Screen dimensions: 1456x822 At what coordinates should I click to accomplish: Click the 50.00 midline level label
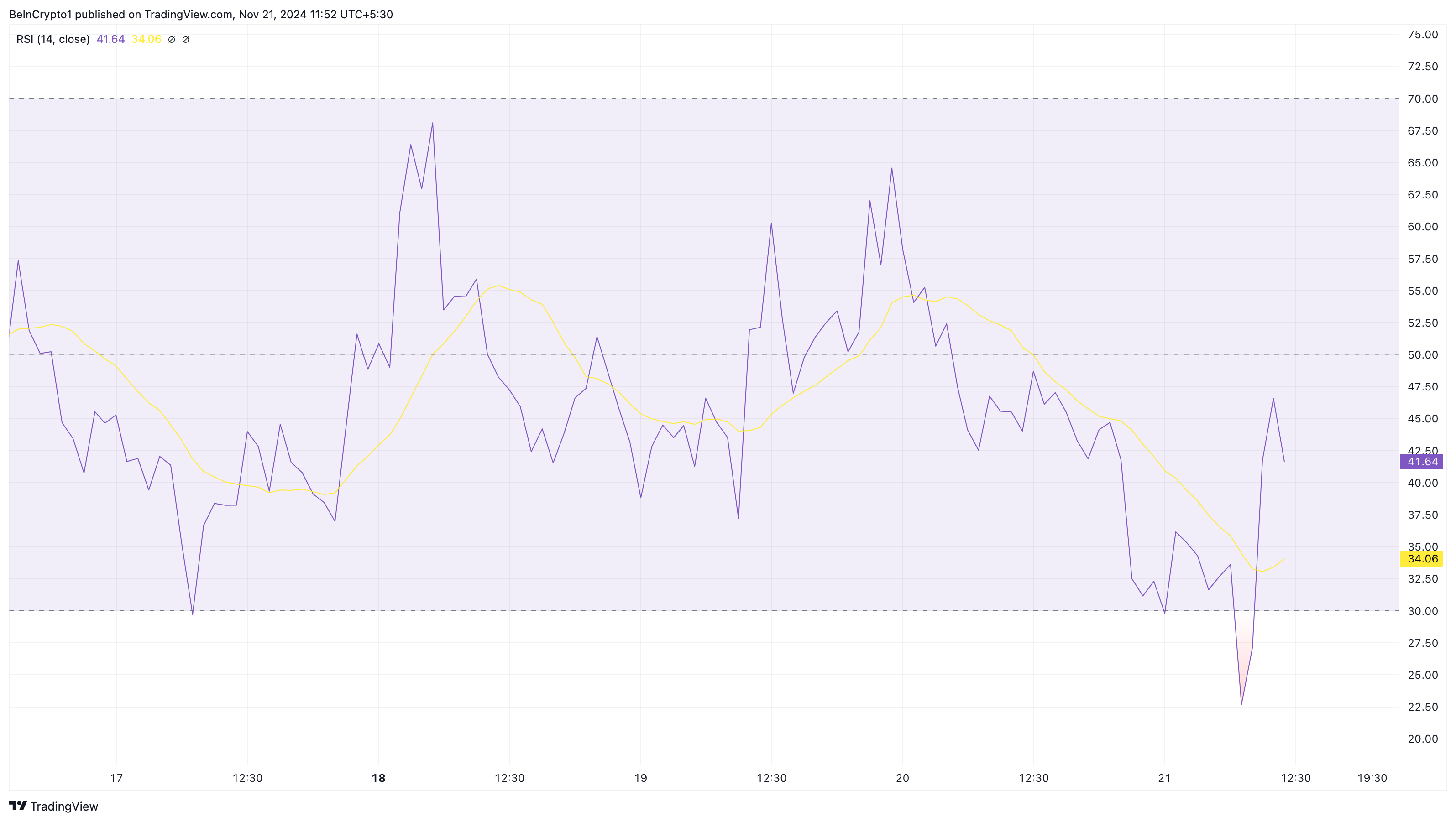click(1422, 355)
